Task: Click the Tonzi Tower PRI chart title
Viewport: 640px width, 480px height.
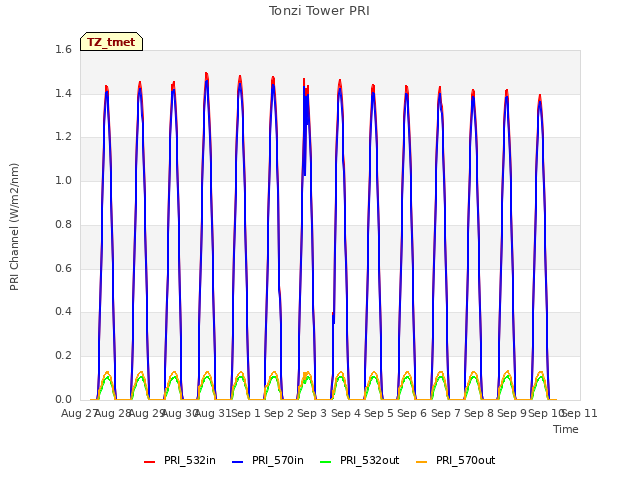Action: click(x=319, y=11)
